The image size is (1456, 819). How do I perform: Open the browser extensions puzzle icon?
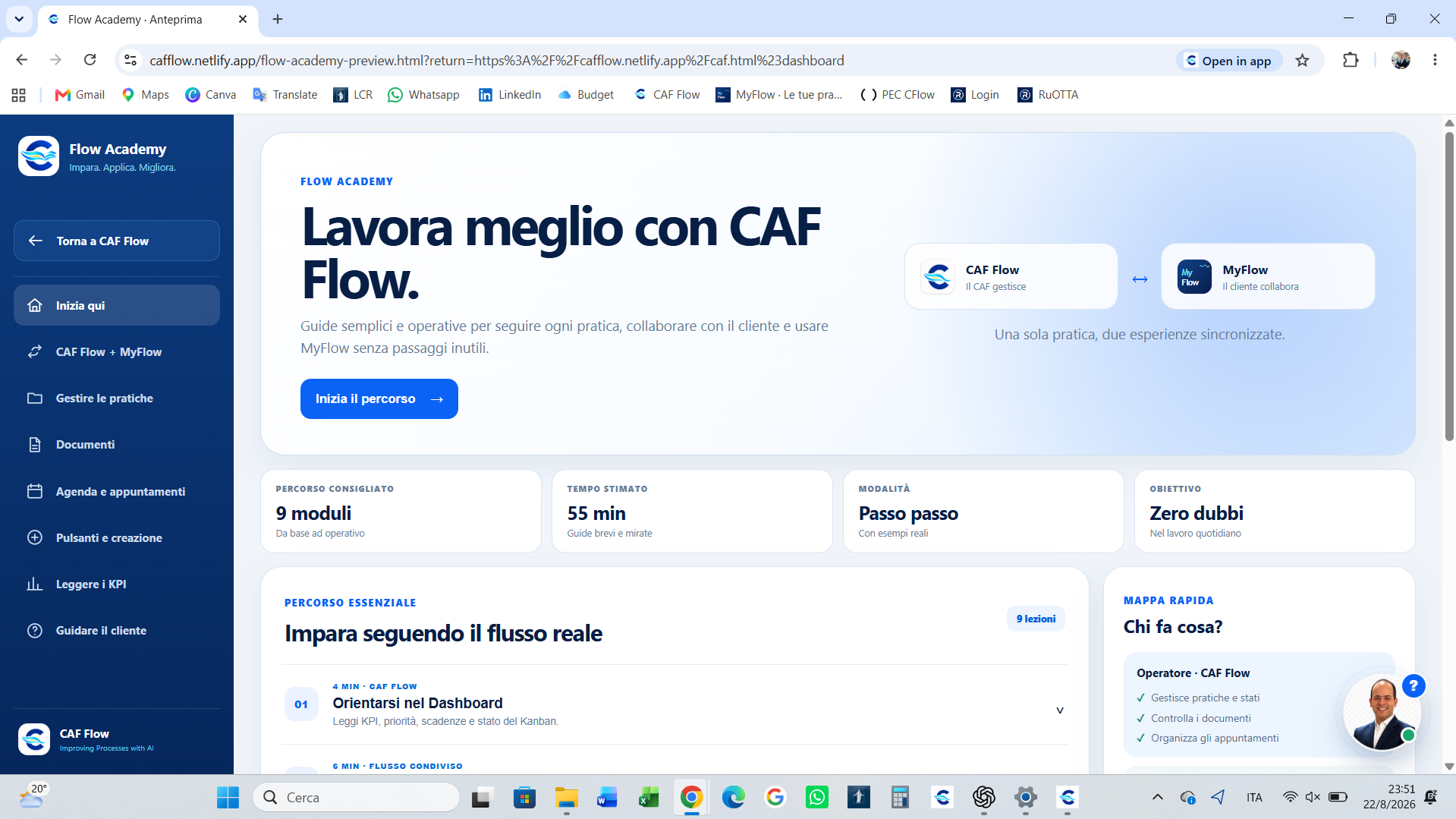pyautogui.click(x=1351, y=60)
